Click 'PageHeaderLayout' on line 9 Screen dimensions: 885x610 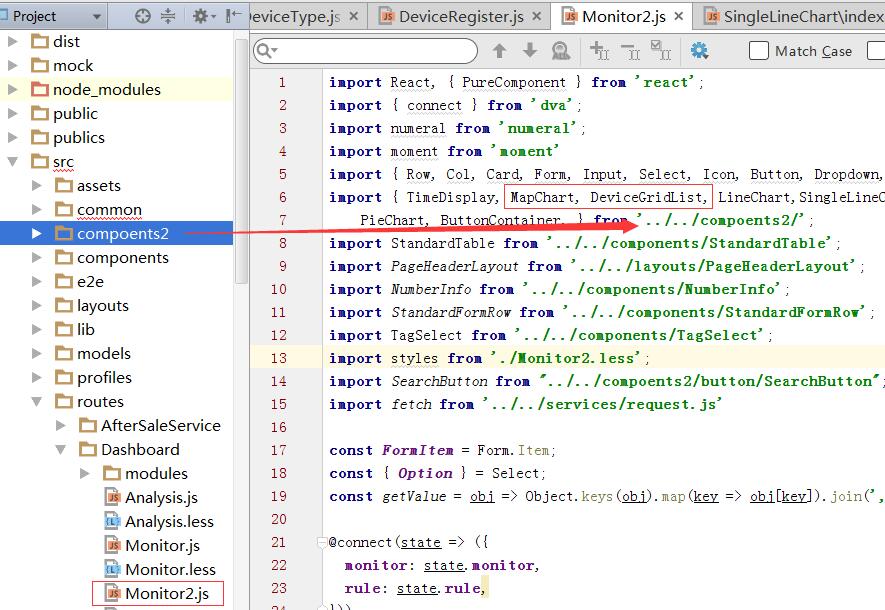[454, 266]
